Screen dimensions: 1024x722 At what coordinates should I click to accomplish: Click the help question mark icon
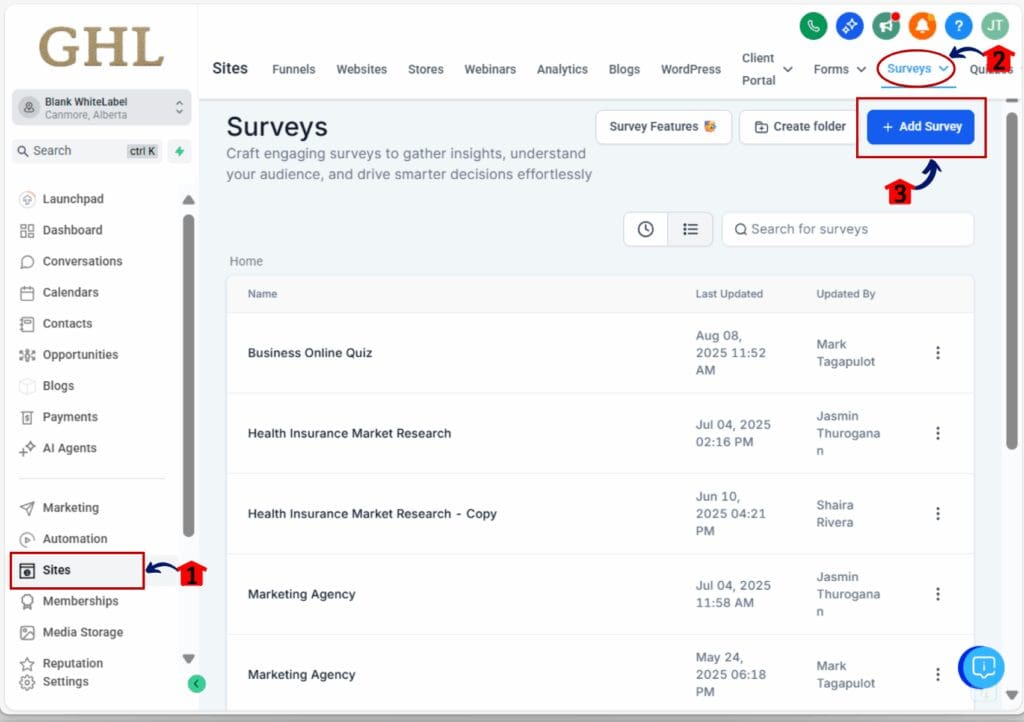[x=958, y=26]
